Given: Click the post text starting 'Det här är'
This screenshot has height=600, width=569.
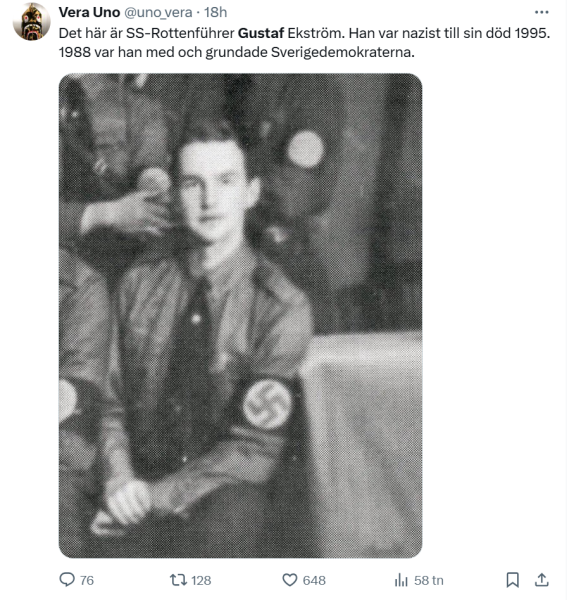Looking at the screenshot, I should coord(304,42).
